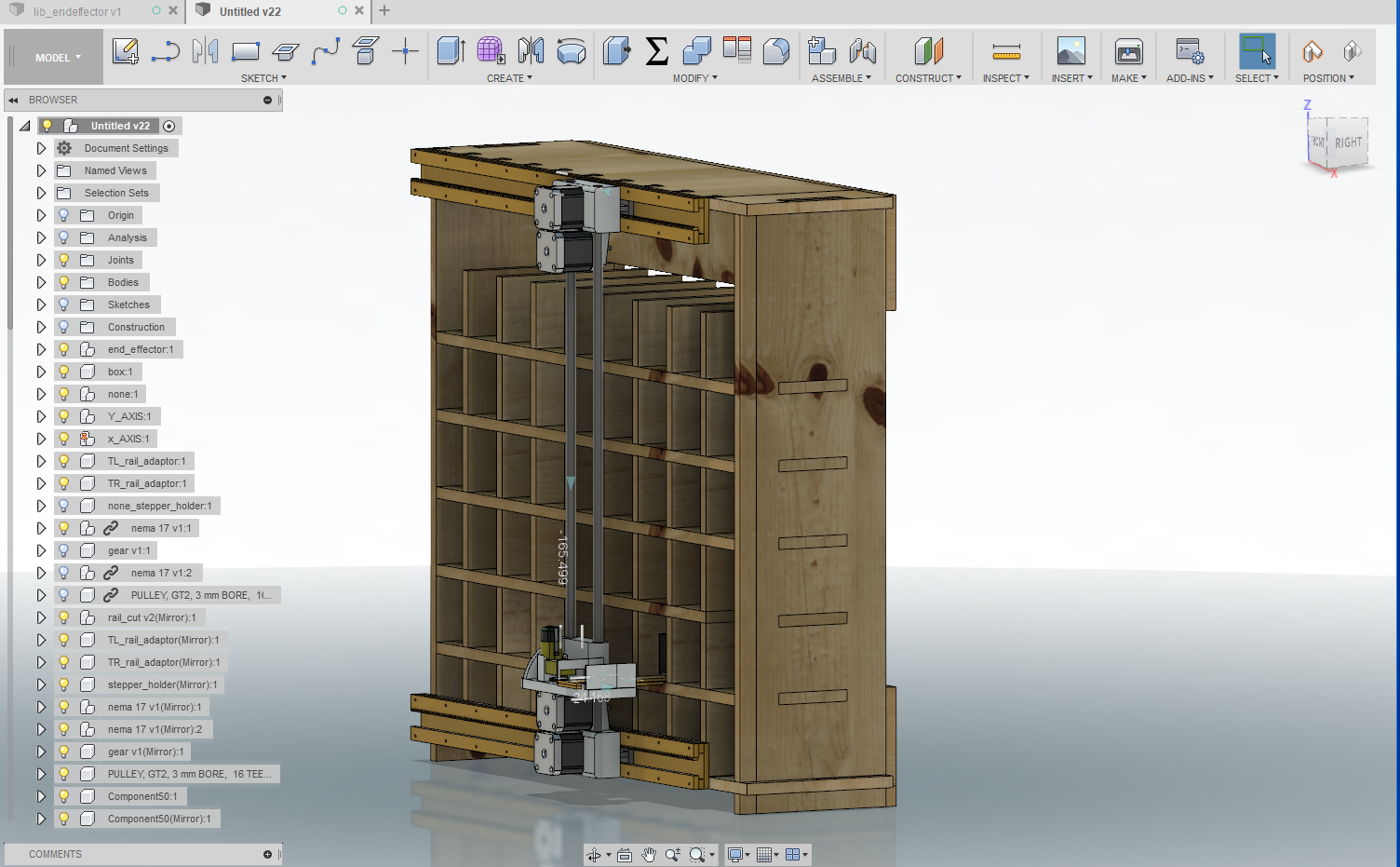This screenshot has width=1400, height=867.
Task: Click the Measure ruler icon
Action: 1005,51
